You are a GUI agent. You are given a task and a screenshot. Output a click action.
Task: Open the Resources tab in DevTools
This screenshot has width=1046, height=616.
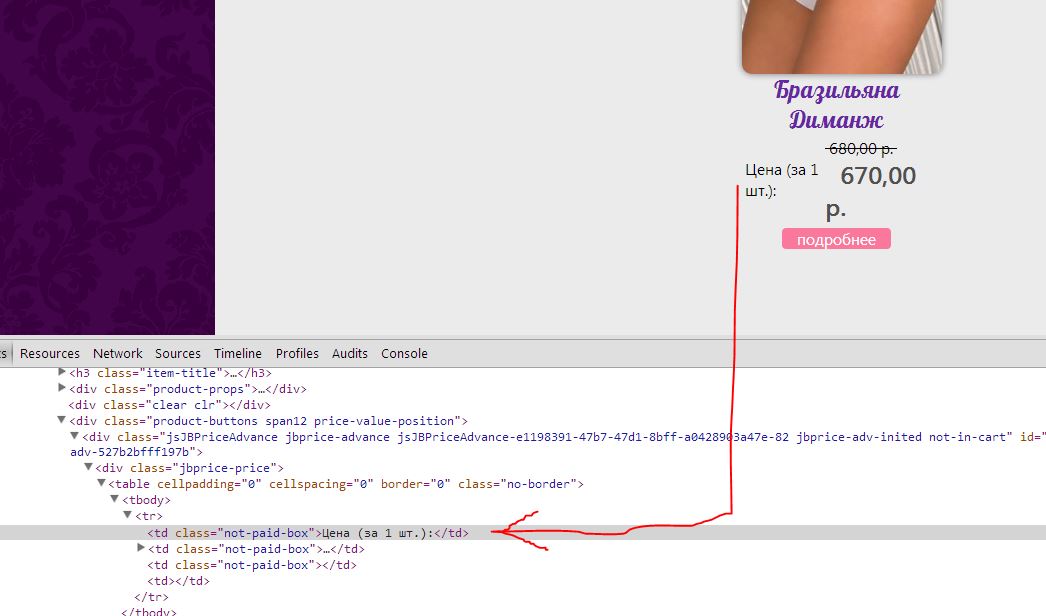point(50,353)
